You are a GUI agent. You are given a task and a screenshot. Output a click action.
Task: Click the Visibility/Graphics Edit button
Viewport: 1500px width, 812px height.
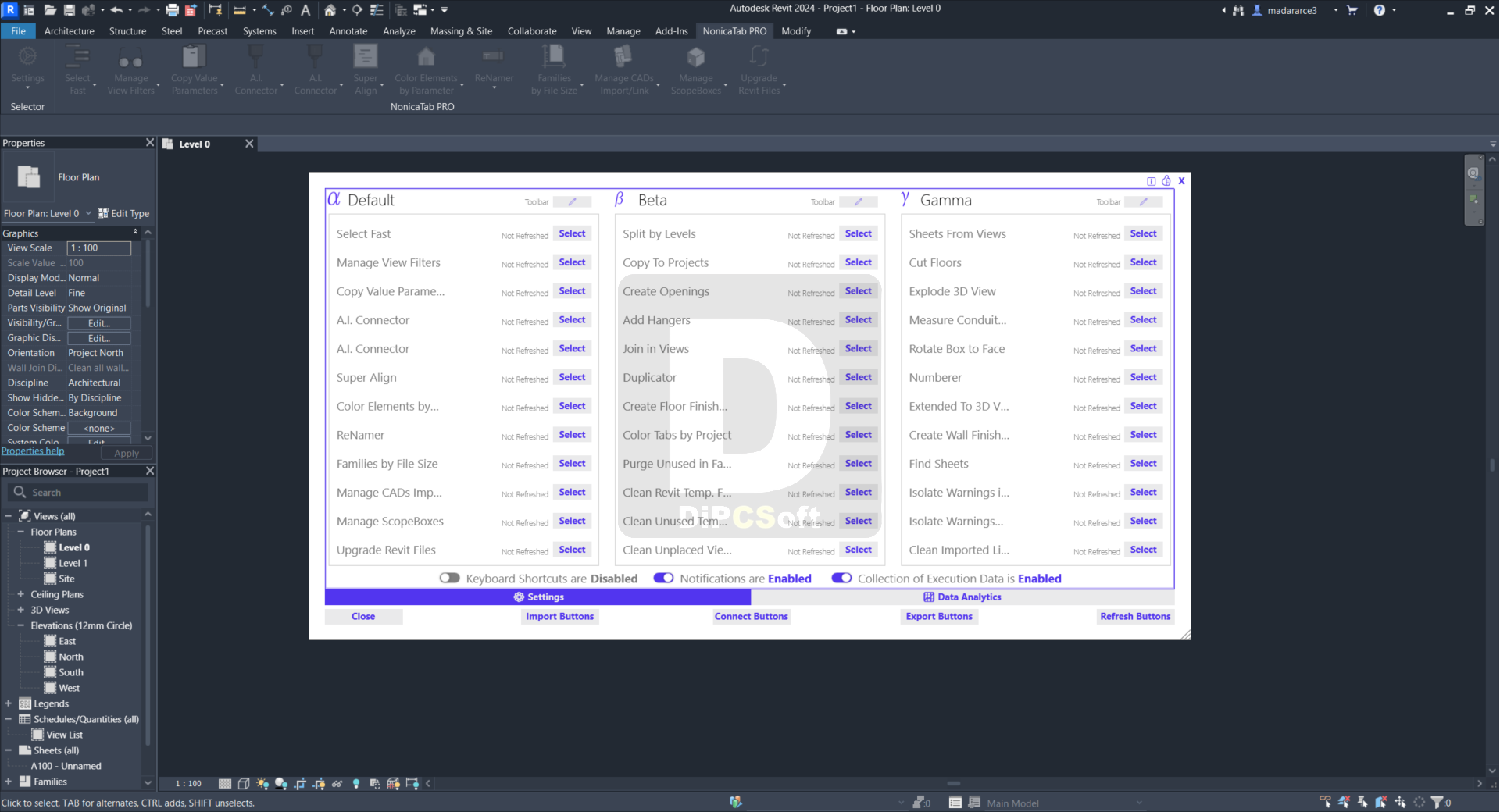pos(99,322)
